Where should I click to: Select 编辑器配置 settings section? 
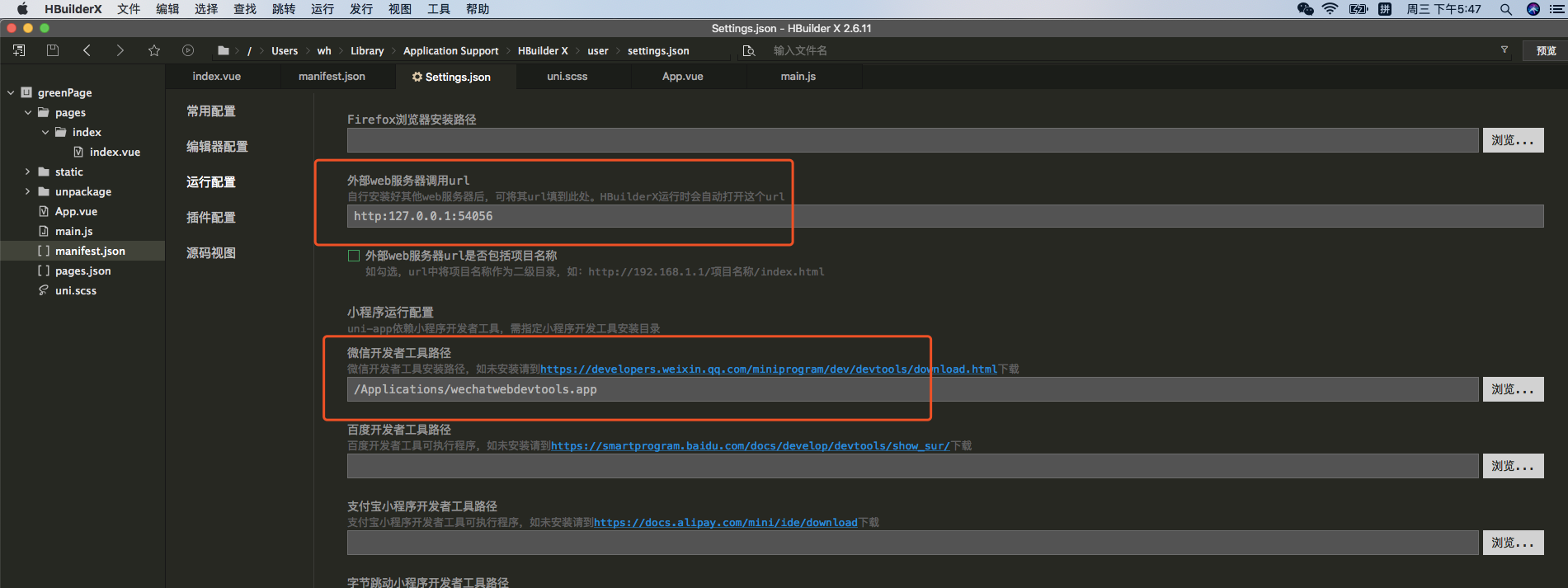click(217, 146)
